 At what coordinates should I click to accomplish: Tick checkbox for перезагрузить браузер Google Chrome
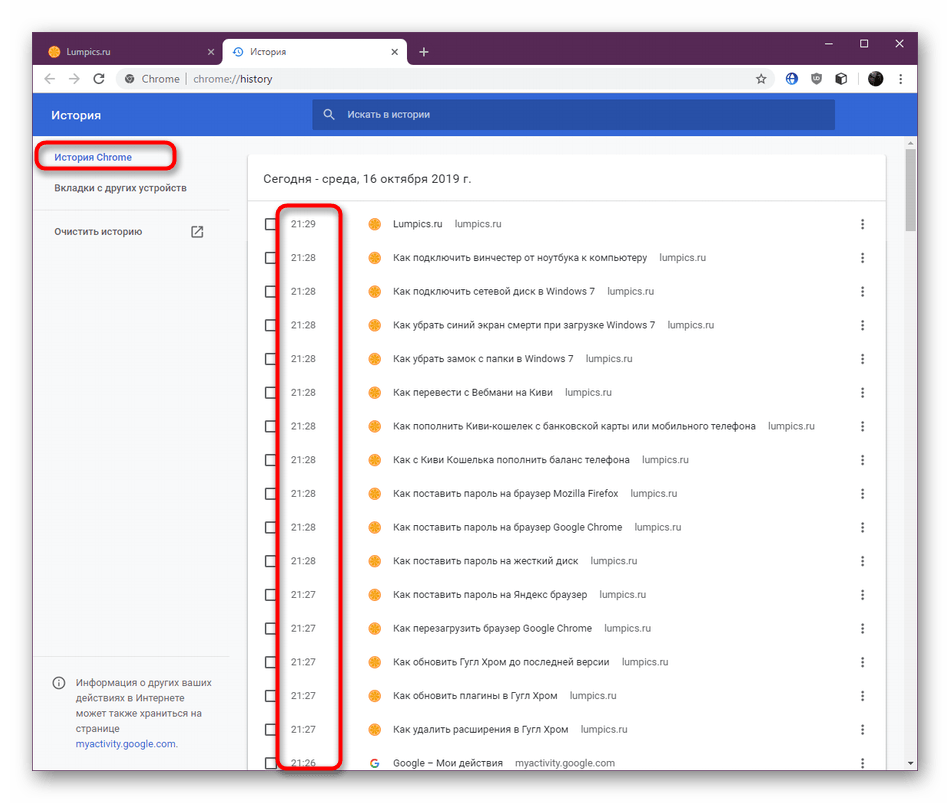pos(270,628)
